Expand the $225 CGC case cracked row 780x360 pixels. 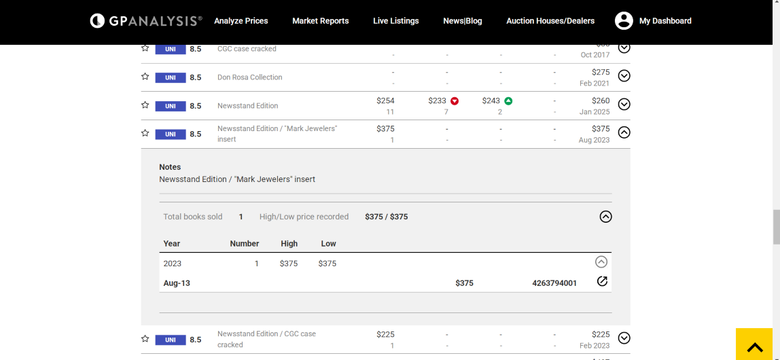pyautogui.click(x=624, y=338)
